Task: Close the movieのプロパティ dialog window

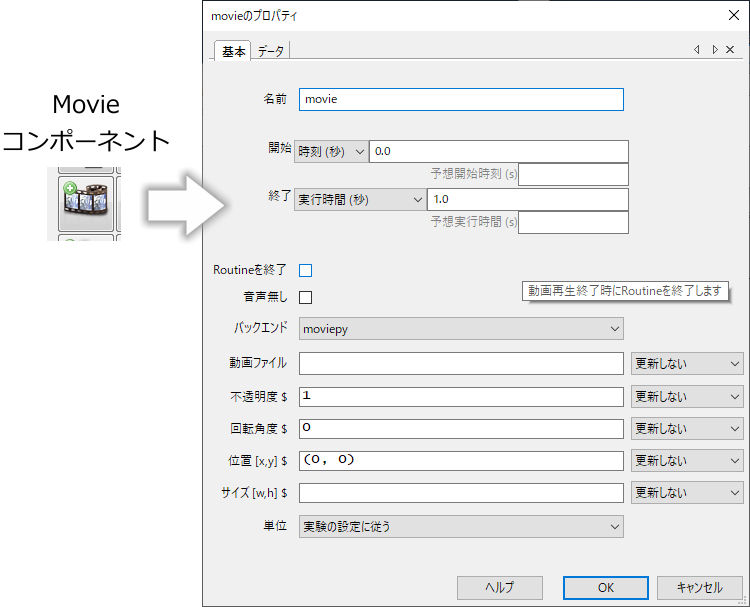Action: 734,15
